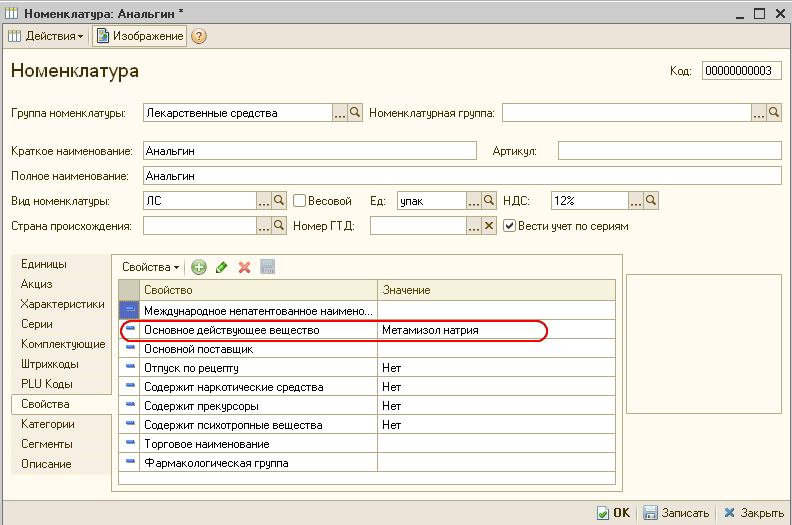This screenshot has height=525, width=792.
Task: Click the pencil edit property icon
Action: (221, 267)
